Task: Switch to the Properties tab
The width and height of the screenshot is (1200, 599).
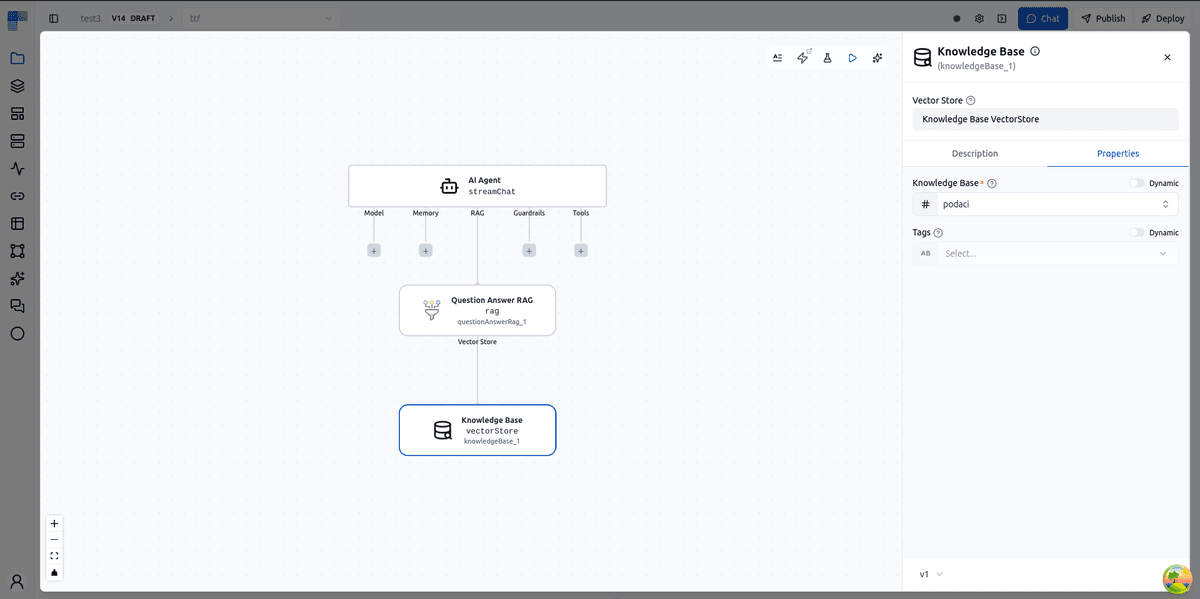Action: (x=1118, y=154)
